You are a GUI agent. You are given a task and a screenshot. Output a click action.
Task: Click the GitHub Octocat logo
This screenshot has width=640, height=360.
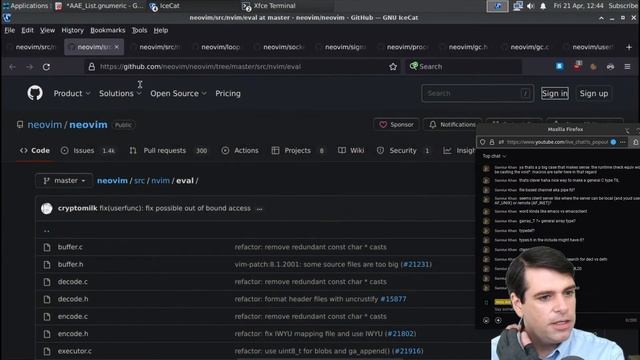pyautogui.click(x=35, y=93)
